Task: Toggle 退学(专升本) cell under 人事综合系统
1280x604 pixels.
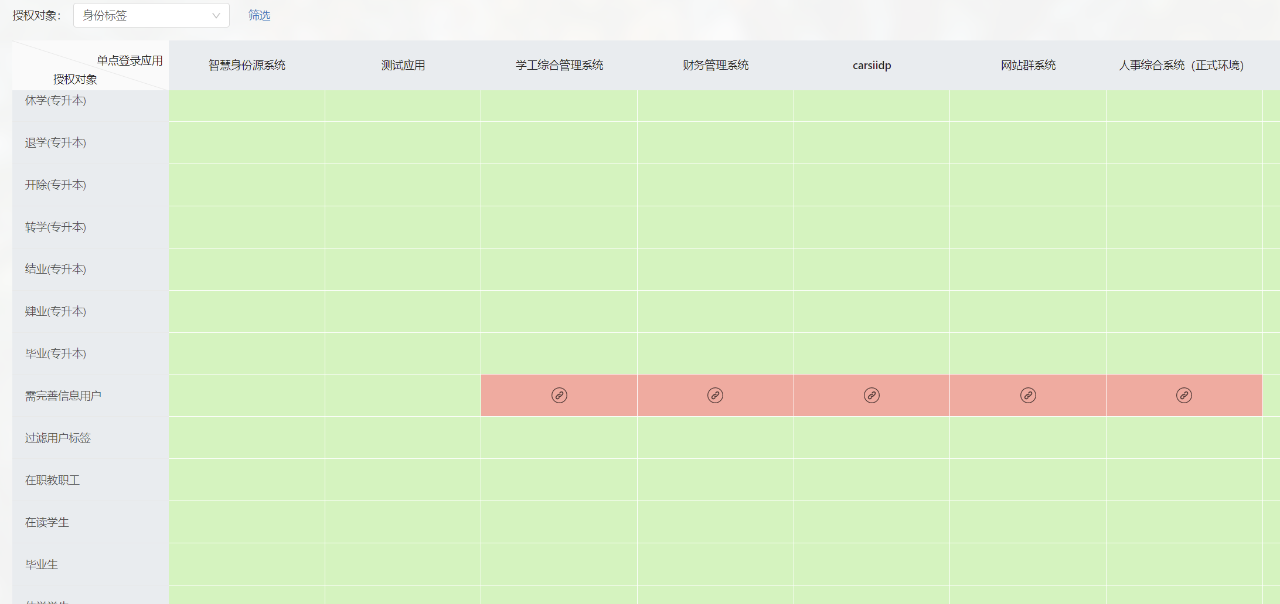Action: point(1184,143)
